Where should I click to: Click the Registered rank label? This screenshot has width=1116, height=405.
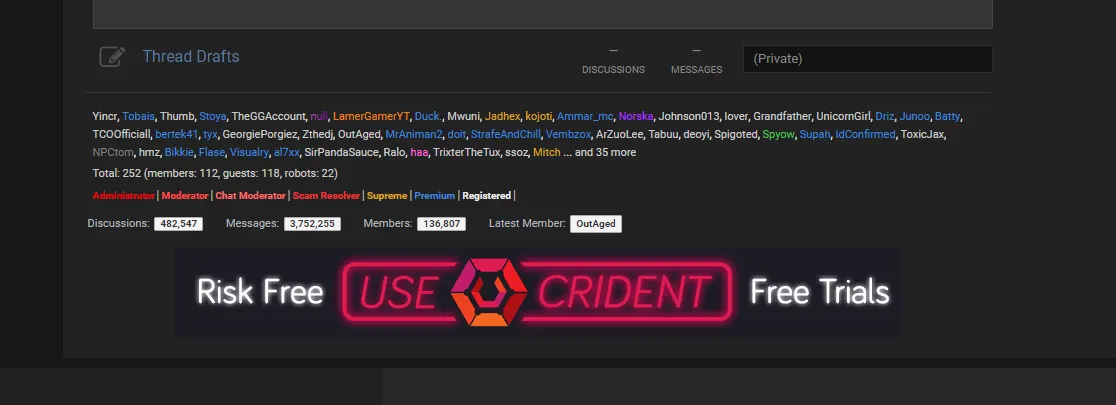click(x=486, y=196)
